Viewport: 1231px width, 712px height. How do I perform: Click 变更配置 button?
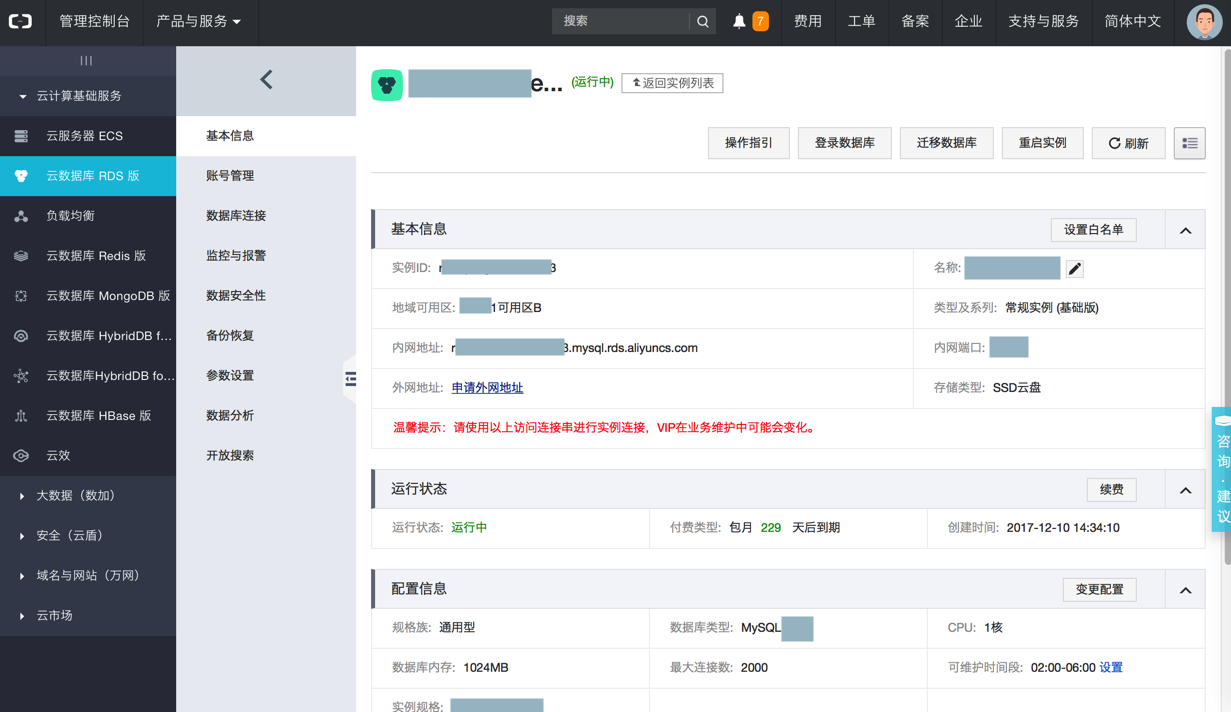(1100, 590)
